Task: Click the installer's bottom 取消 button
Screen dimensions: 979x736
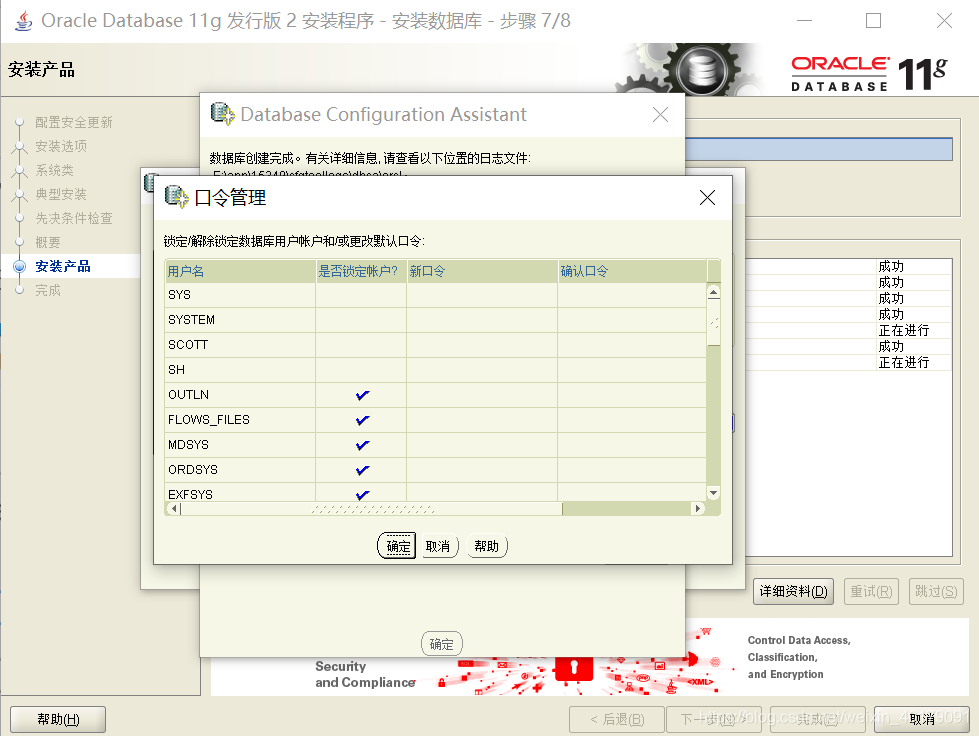Action: (x=922, y=719)
